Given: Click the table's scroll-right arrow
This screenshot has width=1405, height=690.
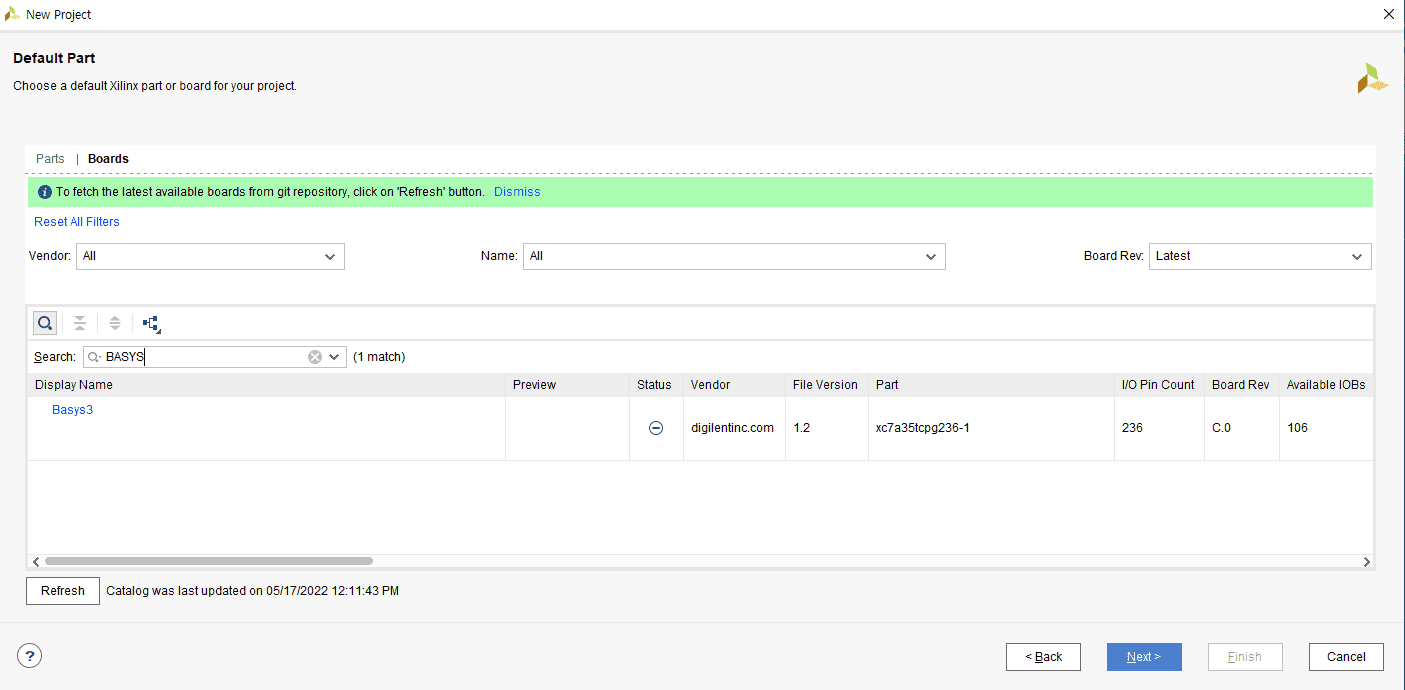Looking at the screenshot, I should click(1367, 562).
